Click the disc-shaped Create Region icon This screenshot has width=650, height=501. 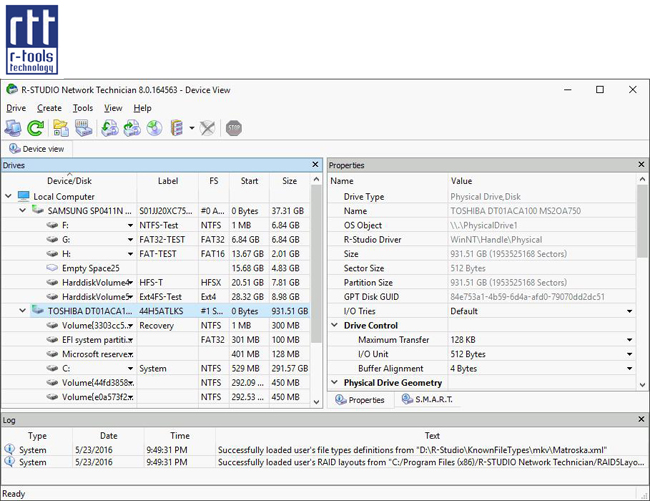click(154, 128)
